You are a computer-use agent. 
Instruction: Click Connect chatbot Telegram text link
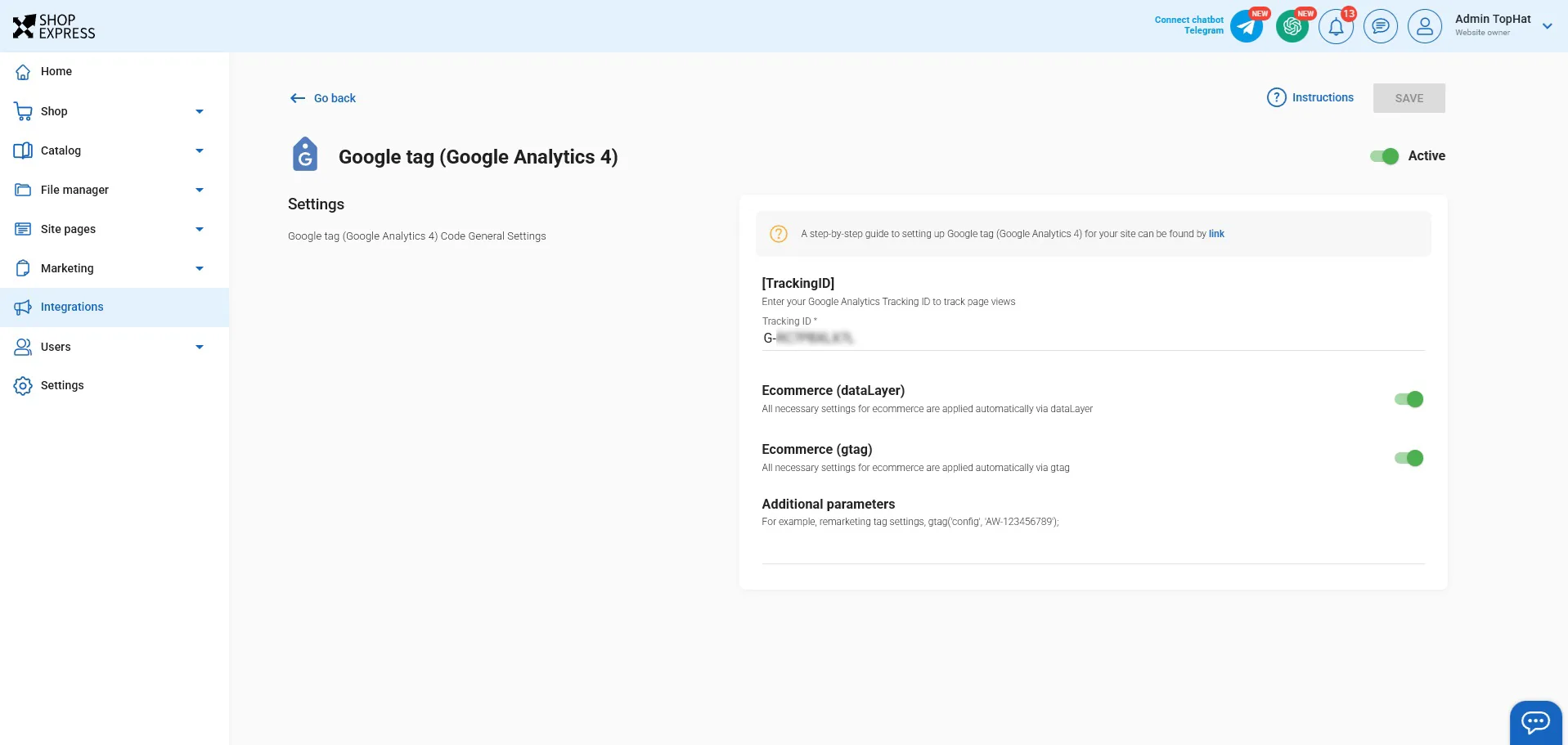pos(1189,25)
